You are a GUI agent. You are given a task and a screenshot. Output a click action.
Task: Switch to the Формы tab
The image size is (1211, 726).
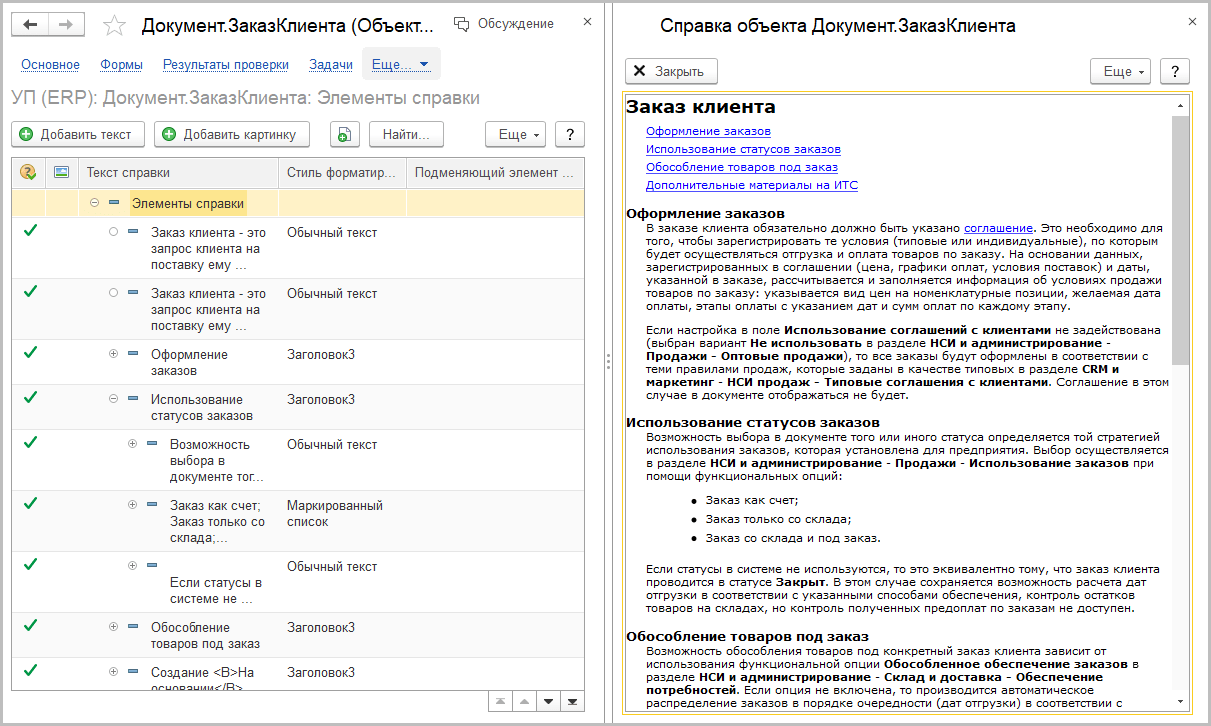pyautogui.click(x=121, y=65)
